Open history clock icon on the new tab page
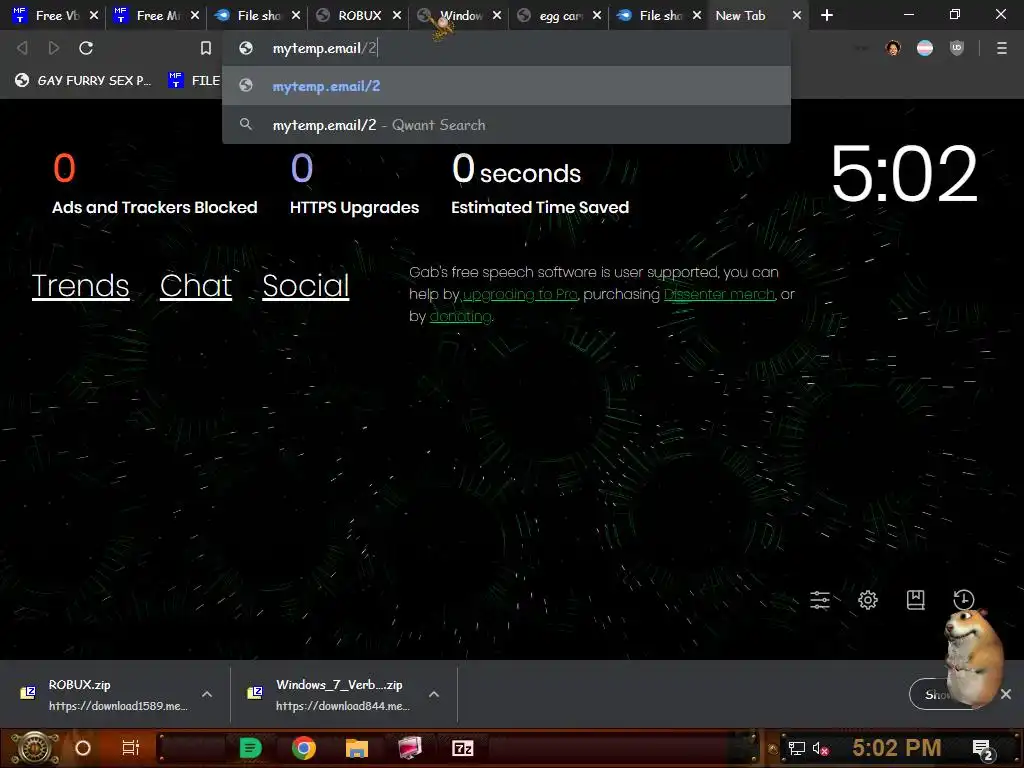The image size is (1024, 768). [963, 600]
